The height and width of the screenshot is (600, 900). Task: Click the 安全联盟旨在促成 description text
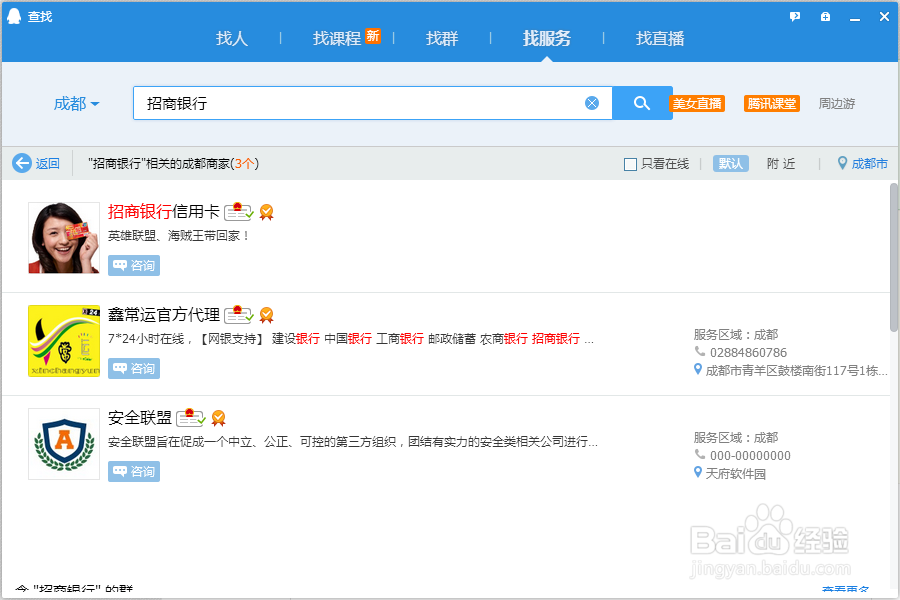coord(352,442)
